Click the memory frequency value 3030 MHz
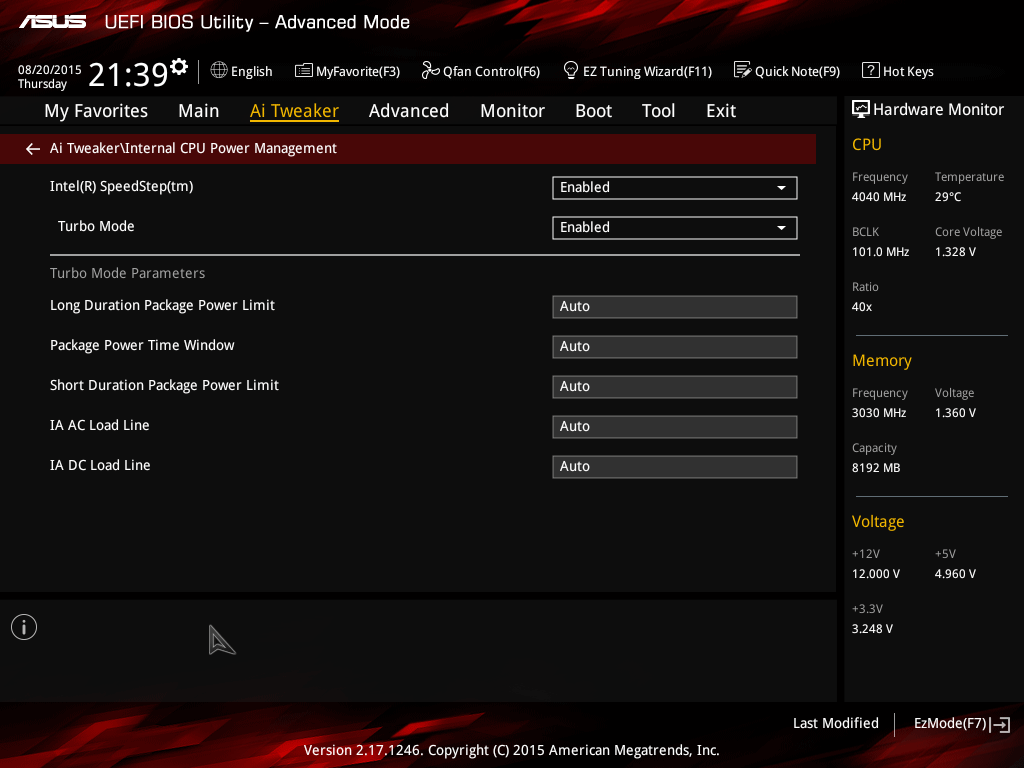The height and width of the screenshot is (768, 1024). (x=879, y=413)
